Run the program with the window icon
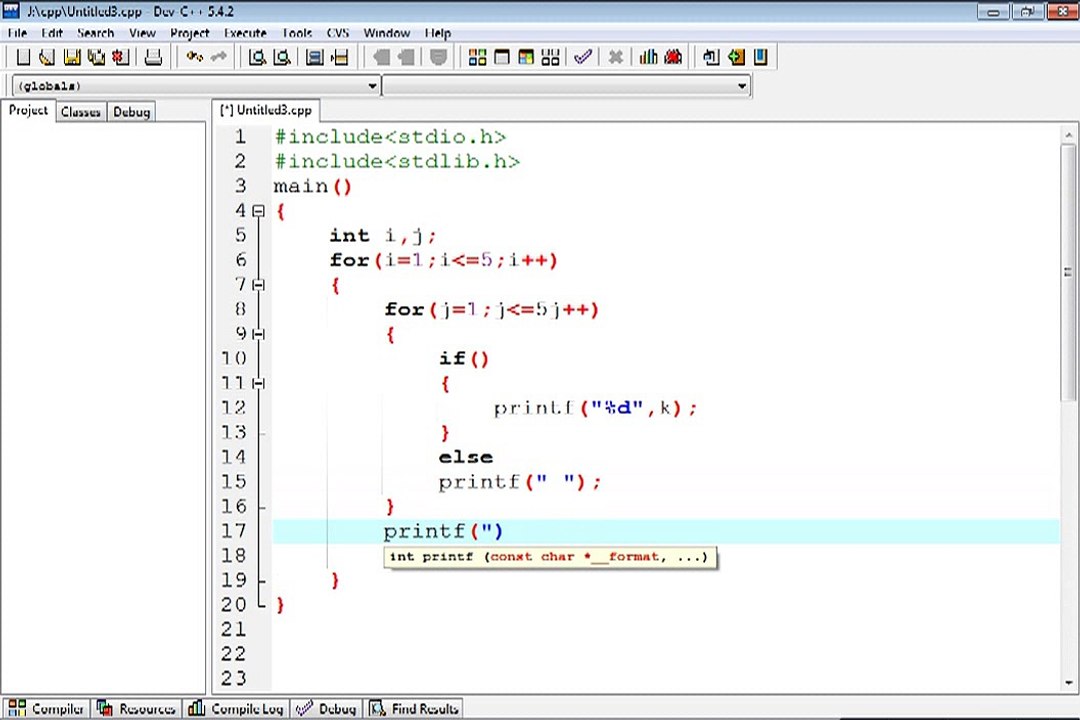 pos(502,57)
